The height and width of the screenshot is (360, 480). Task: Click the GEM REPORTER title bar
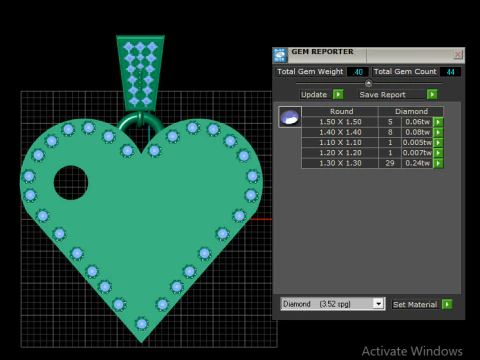coord(370,55)
